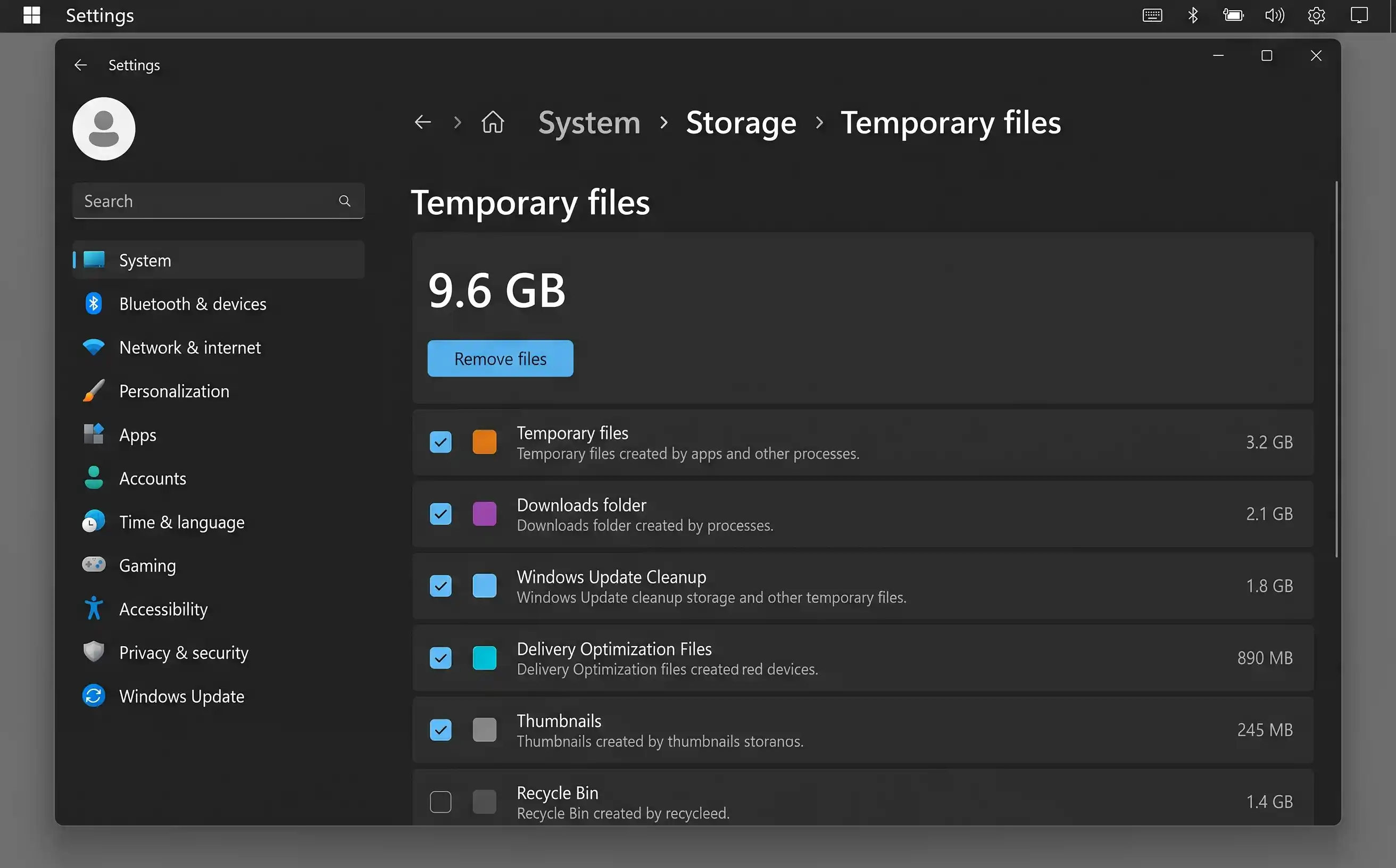Image resolution: width=1396 pixels, height=868 pixels.
Task: Click the Personalization paintbrush icon
Action: (94, 391)
